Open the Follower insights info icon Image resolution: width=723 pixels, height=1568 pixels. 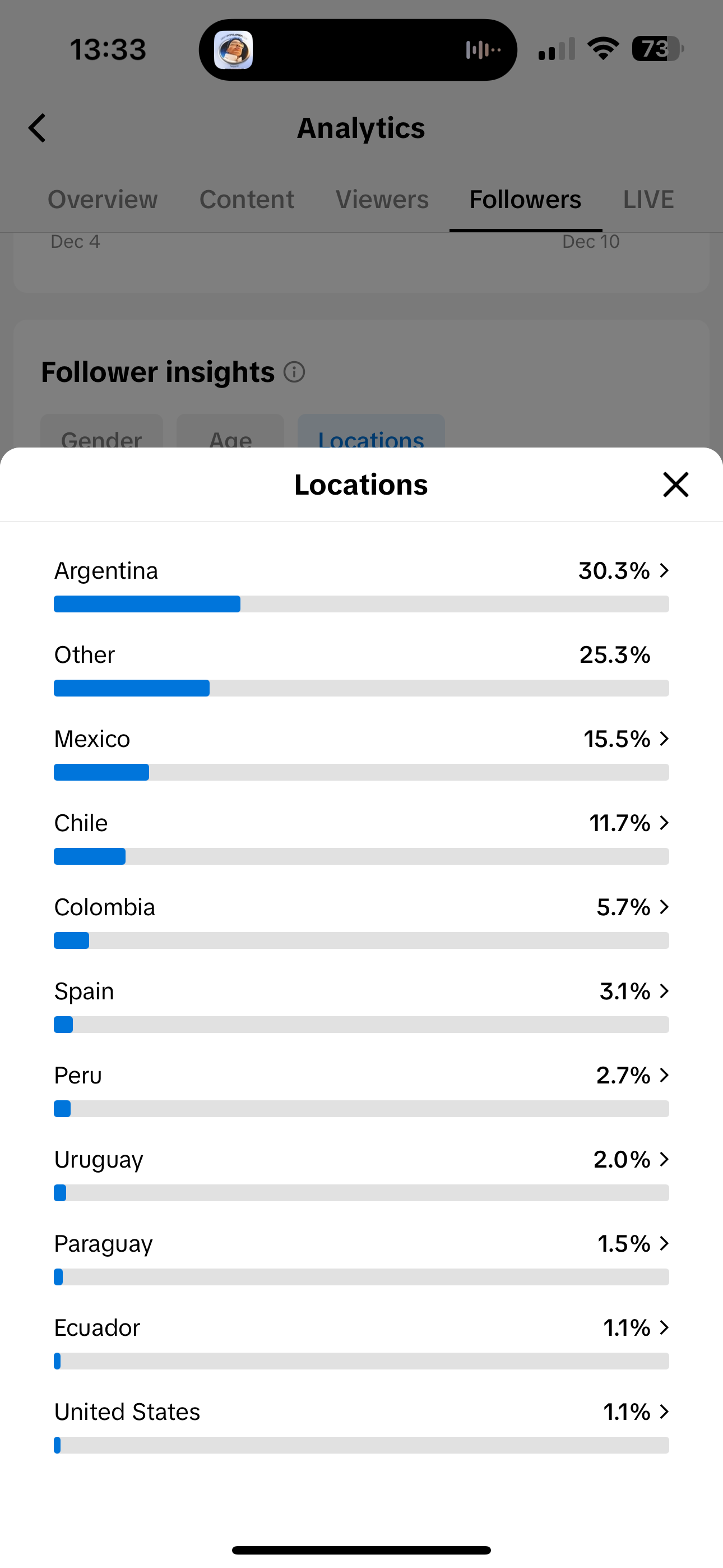pos(295,372)
